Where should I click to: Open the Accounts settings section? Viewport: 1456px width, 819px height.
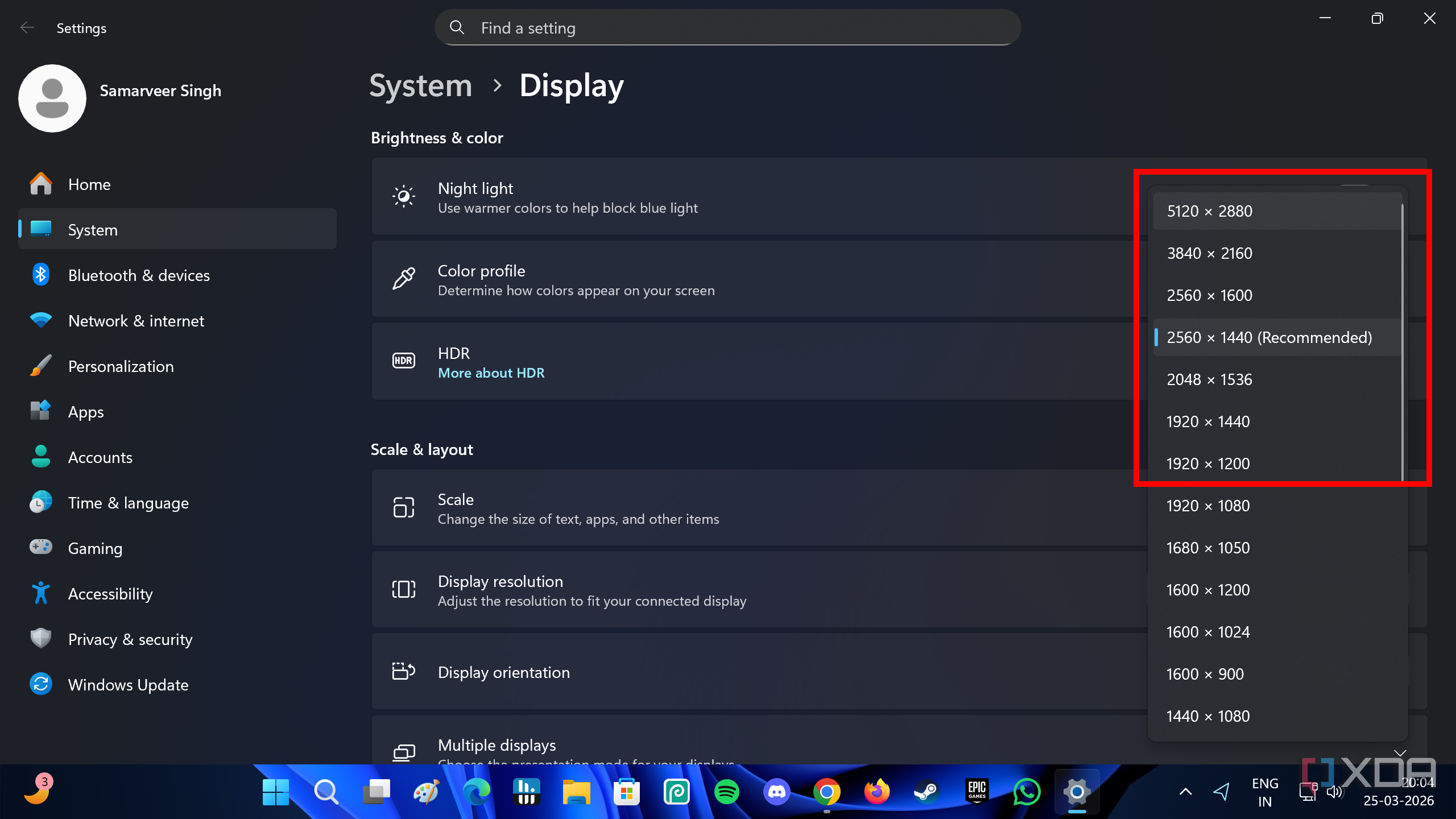177,457
